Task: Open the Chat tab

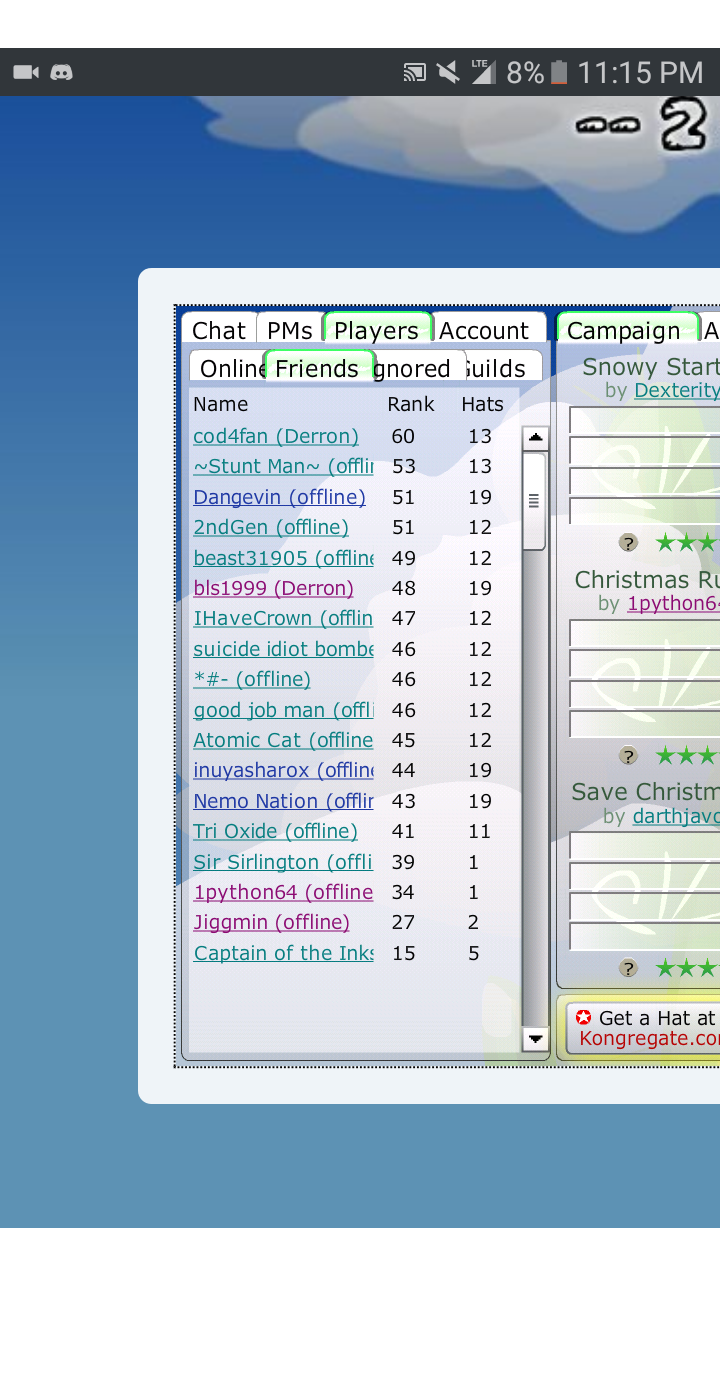Action: coord(218,330)
